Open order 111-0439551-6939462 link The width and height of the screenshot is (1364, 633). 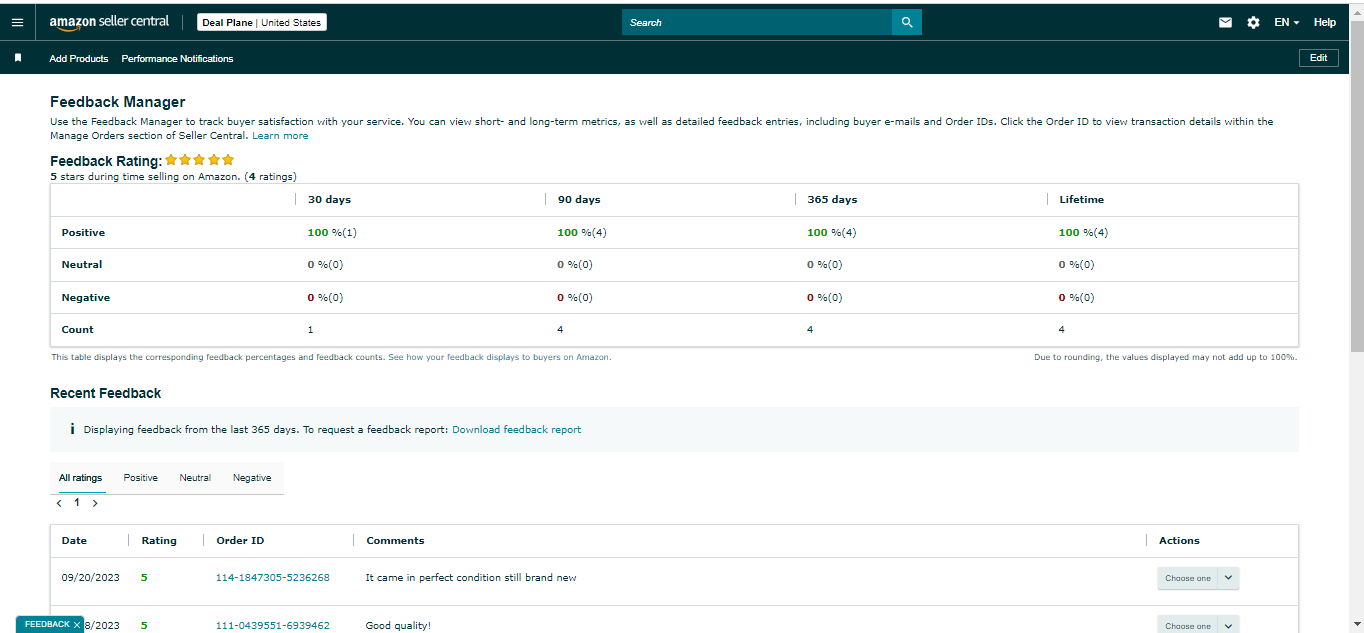click(273, 625)
